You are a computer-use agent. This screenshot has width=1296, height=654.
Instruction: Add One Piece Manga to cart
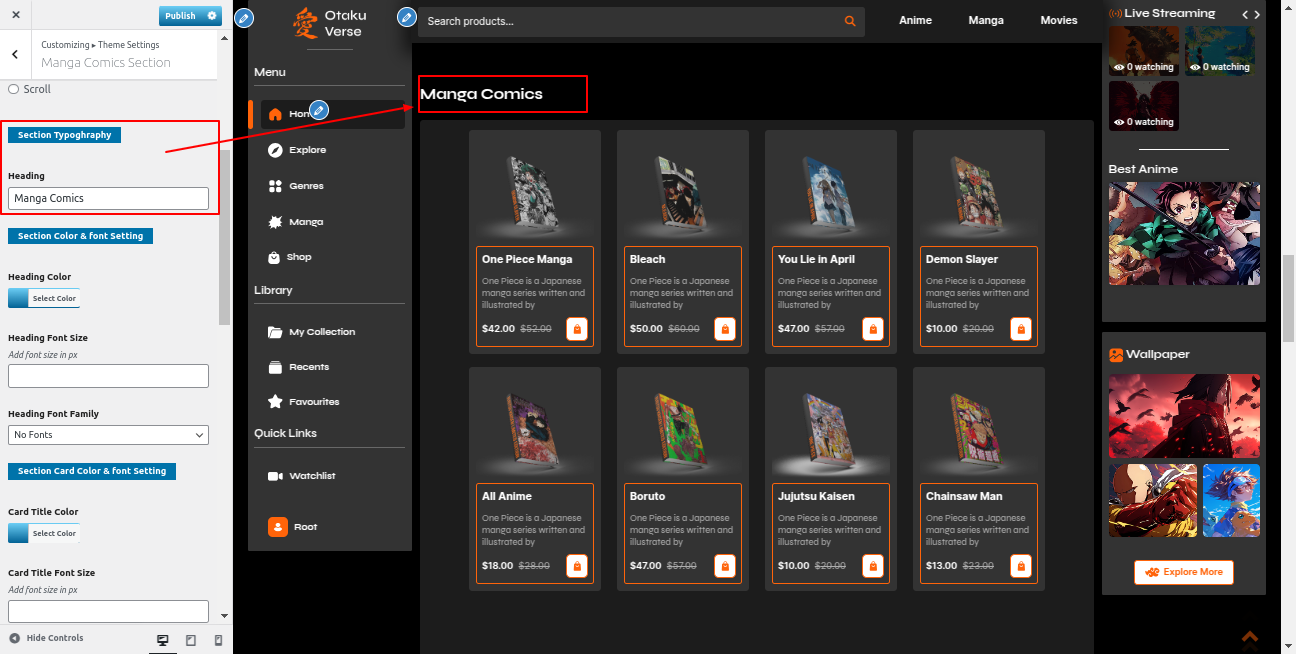click(577, 329)
